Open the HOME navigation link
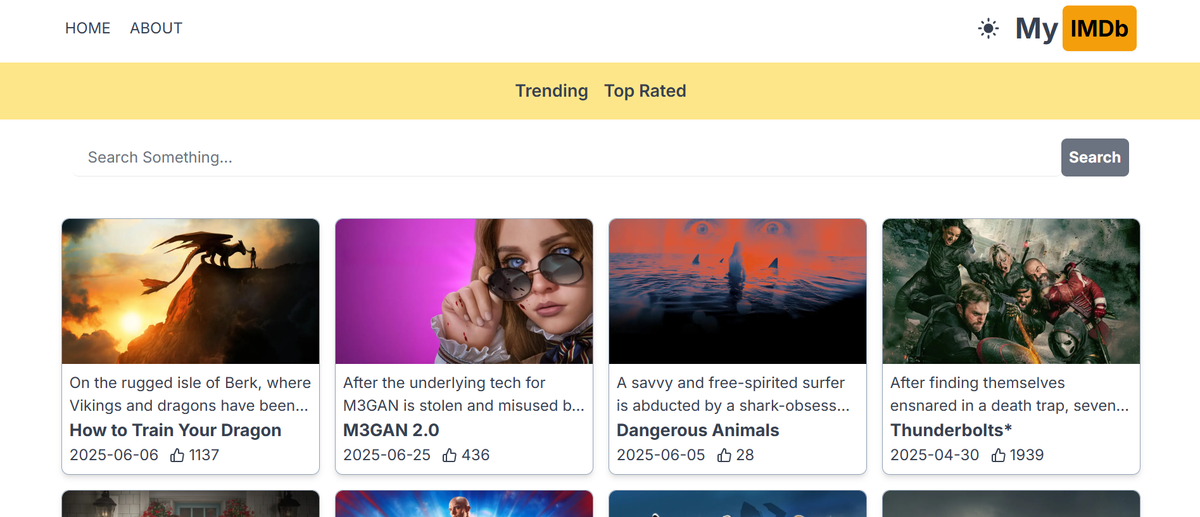Screen dimensions: 1200x517 click(88, 28)
